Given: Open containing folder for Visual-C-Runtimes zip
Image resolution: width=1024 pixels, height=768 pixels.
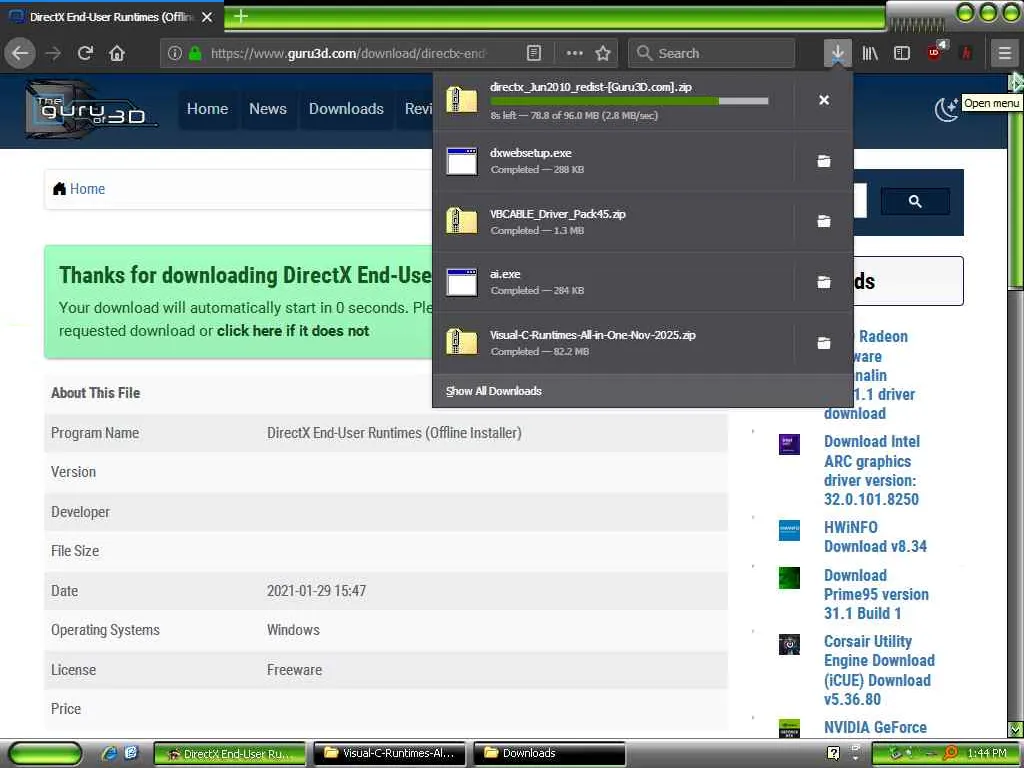Looking at the screenshot, I should coord(824,343).
